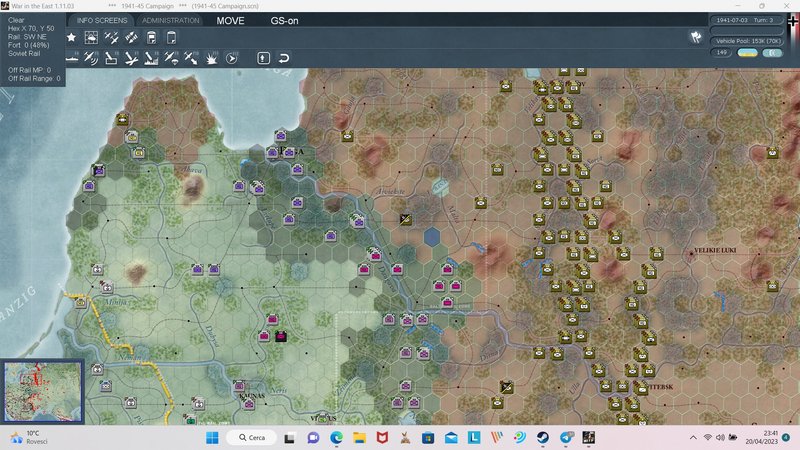The width and height of the screenshot is (800, 450).
Task: Click the explosion attack icon
Action: [x=211, y=58]
